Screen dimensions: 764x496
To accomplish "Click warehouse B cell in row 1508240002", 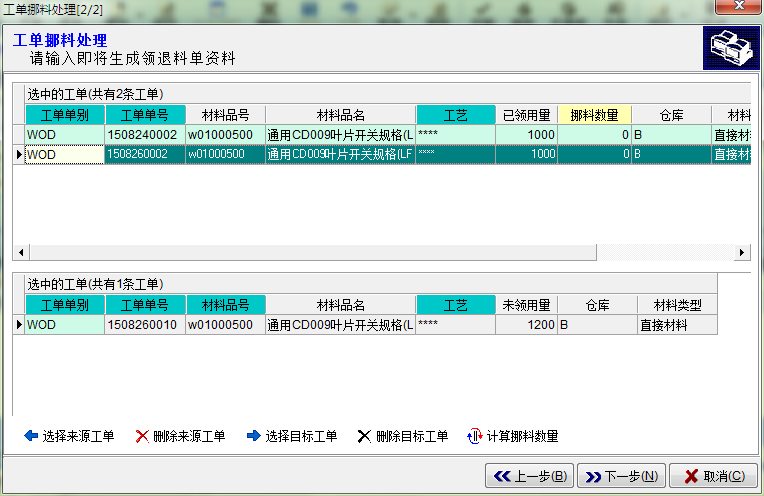I will [x=671, y=134].
